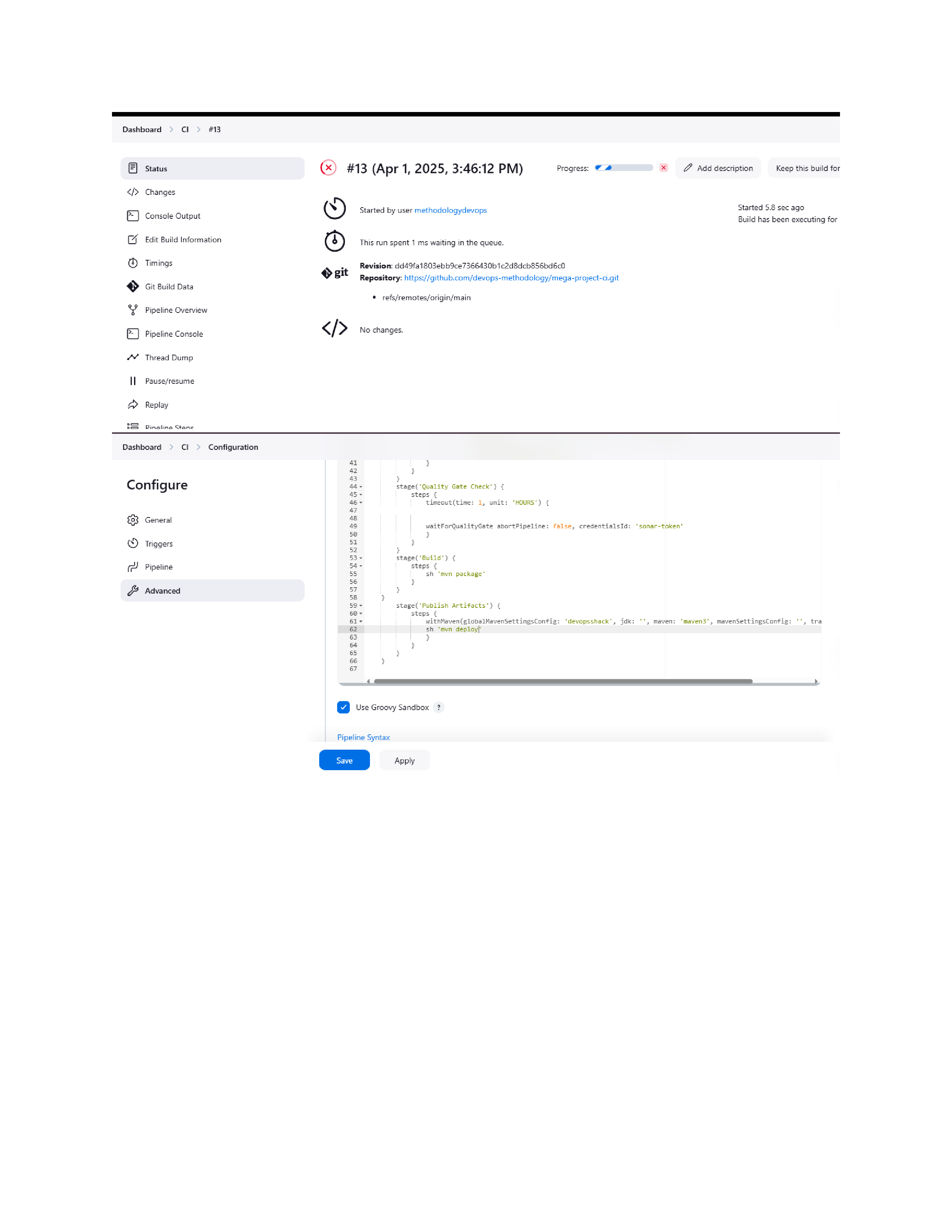Click the failed build red X icon
This screenshot has width=952, height=1232.
pyautogui.click(x=328, y=168)
